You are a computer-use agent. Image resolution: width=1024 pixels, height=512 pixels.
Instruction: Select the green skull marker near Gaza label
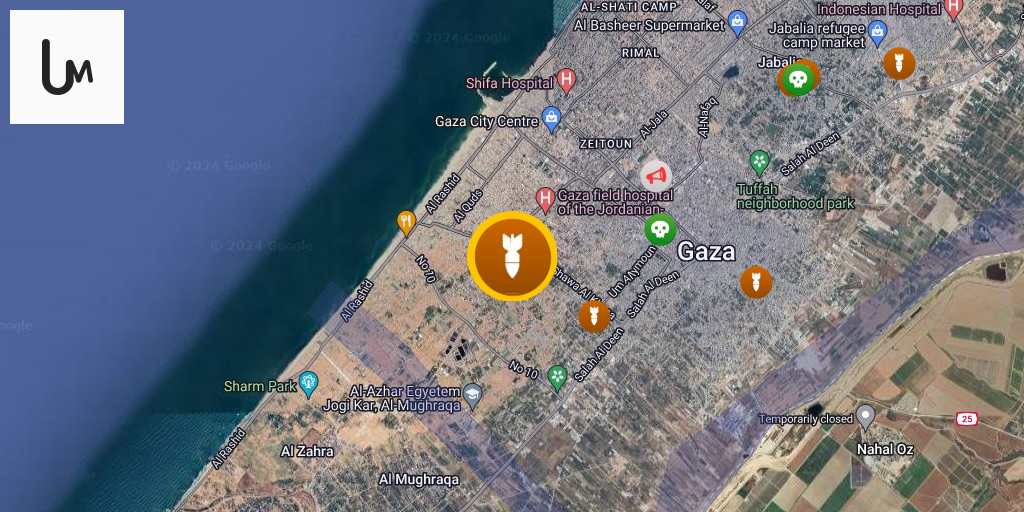tap(660, 230)
